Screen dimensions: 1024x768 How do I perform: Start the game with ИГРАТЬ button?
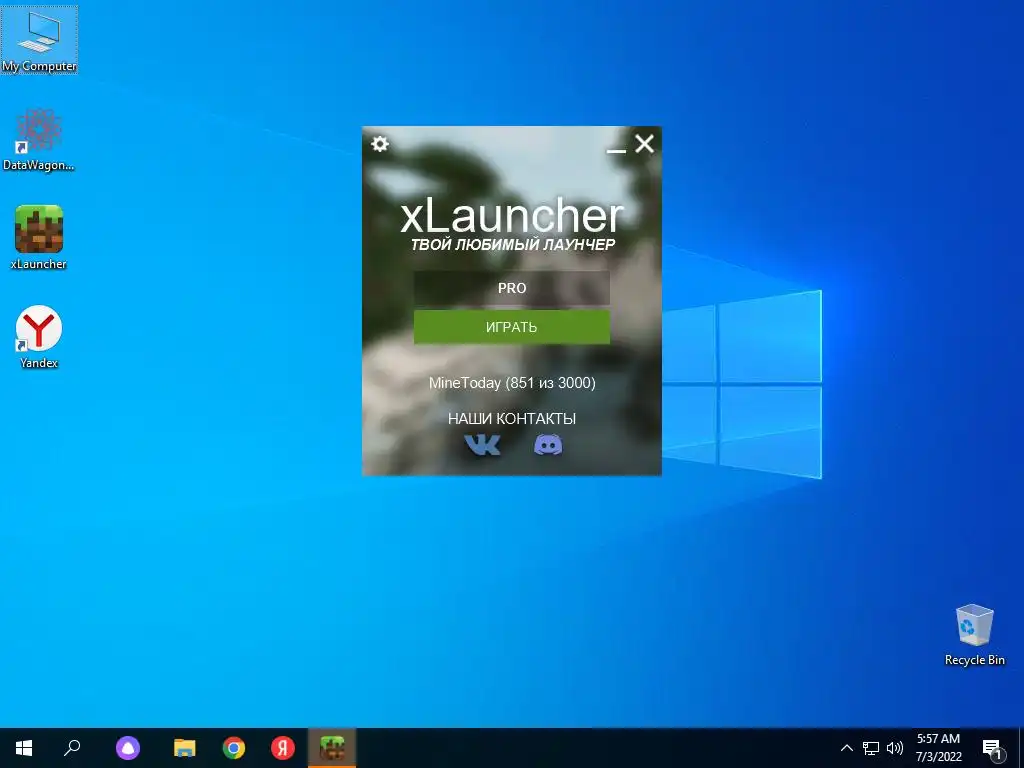tap(512, 327)
